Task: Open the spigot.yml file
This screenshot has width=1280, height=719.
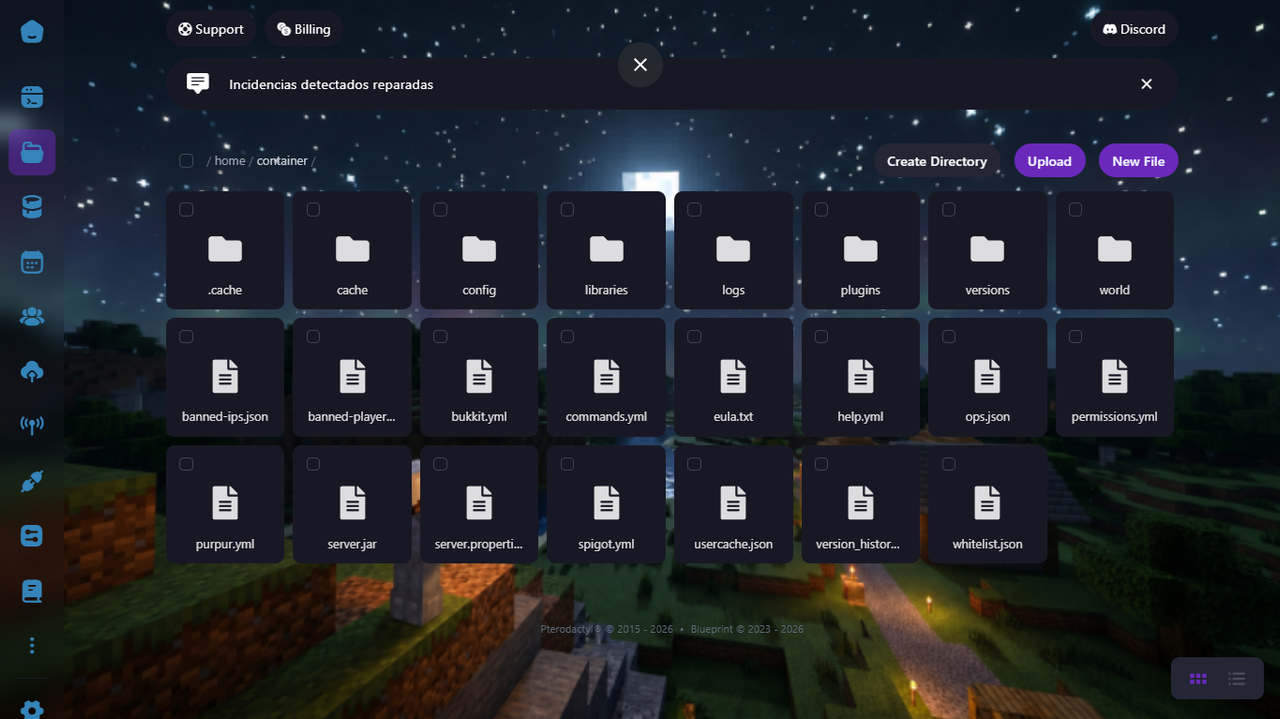Action: coord(606,504)
